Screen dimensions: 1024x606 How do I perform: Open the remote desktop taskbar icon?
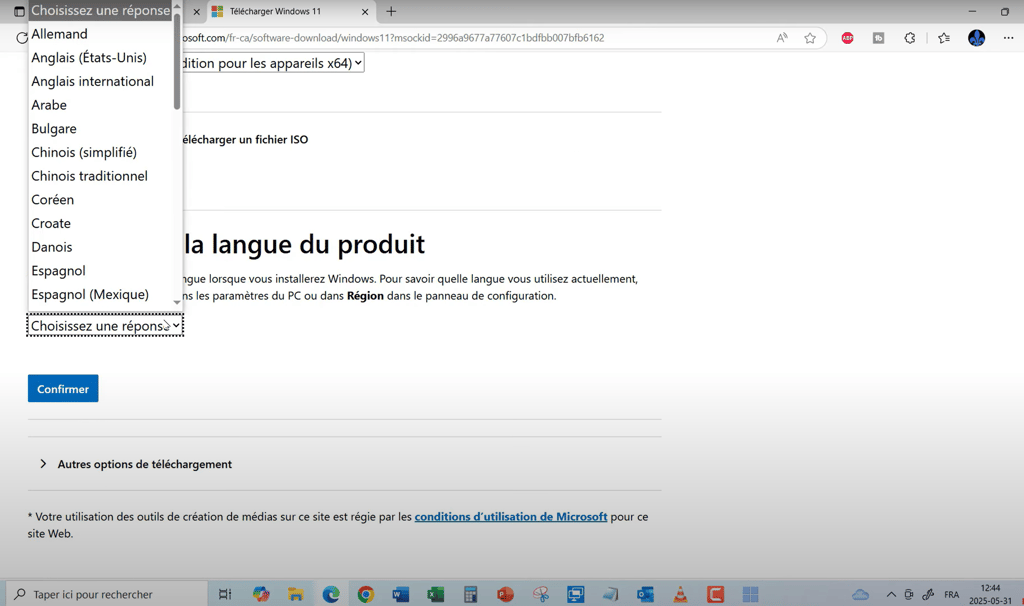tap(575, 594)
